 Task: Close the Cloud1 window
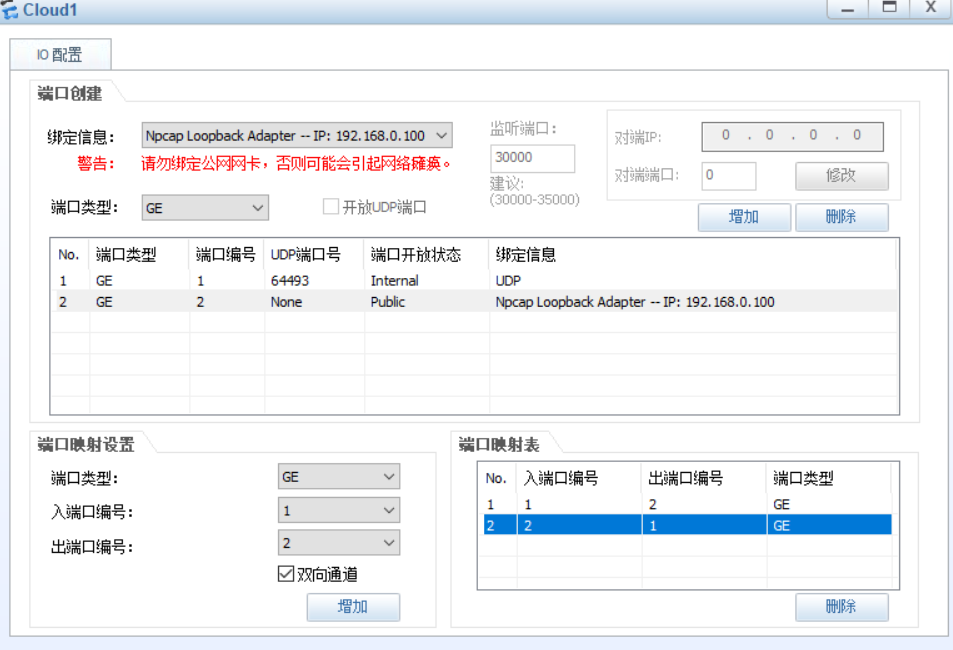click(x=931, y=9)
